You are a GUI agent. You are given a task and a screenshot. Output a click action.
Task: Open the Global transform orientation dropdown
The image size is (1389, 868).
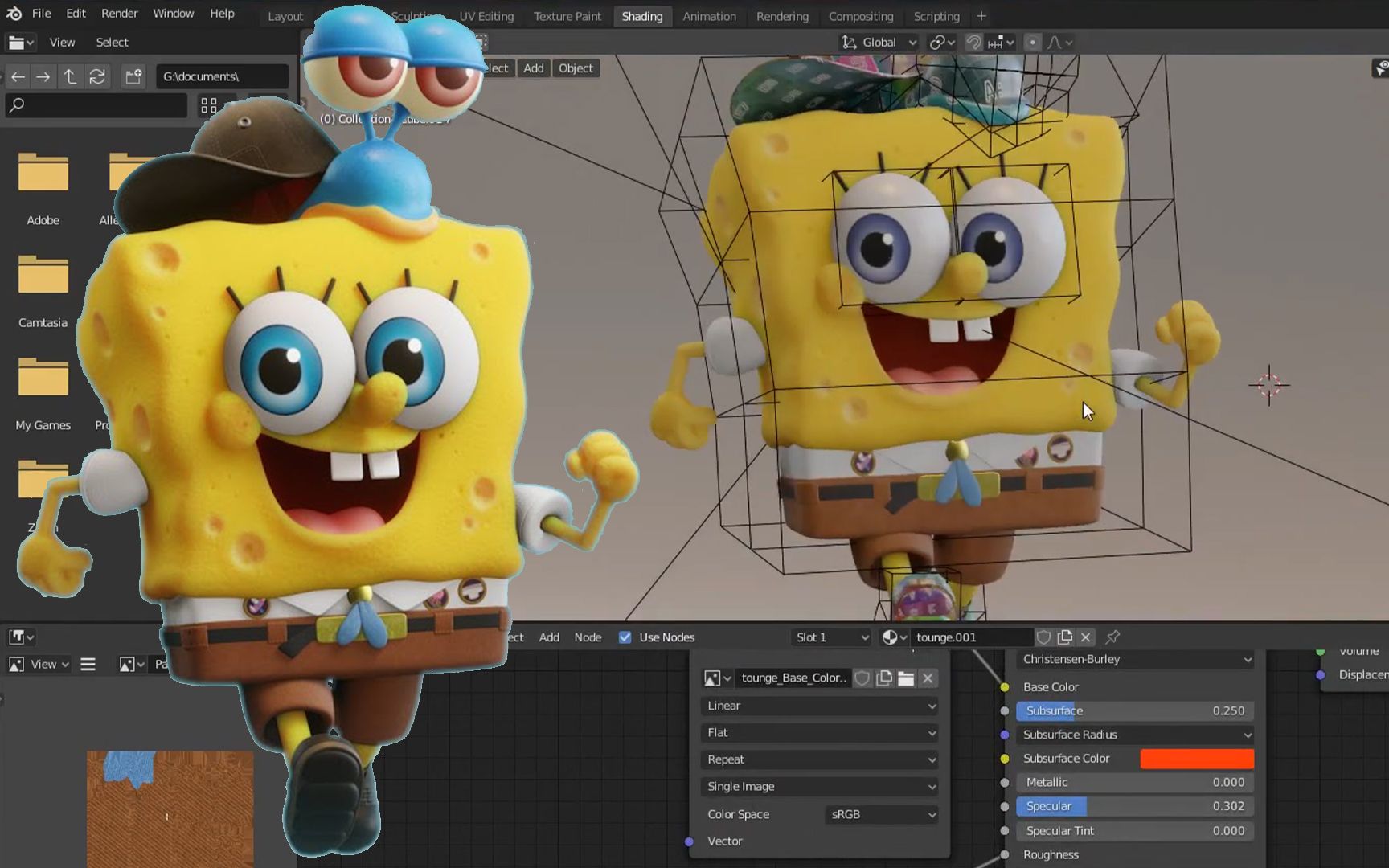(x=879, y=43)
